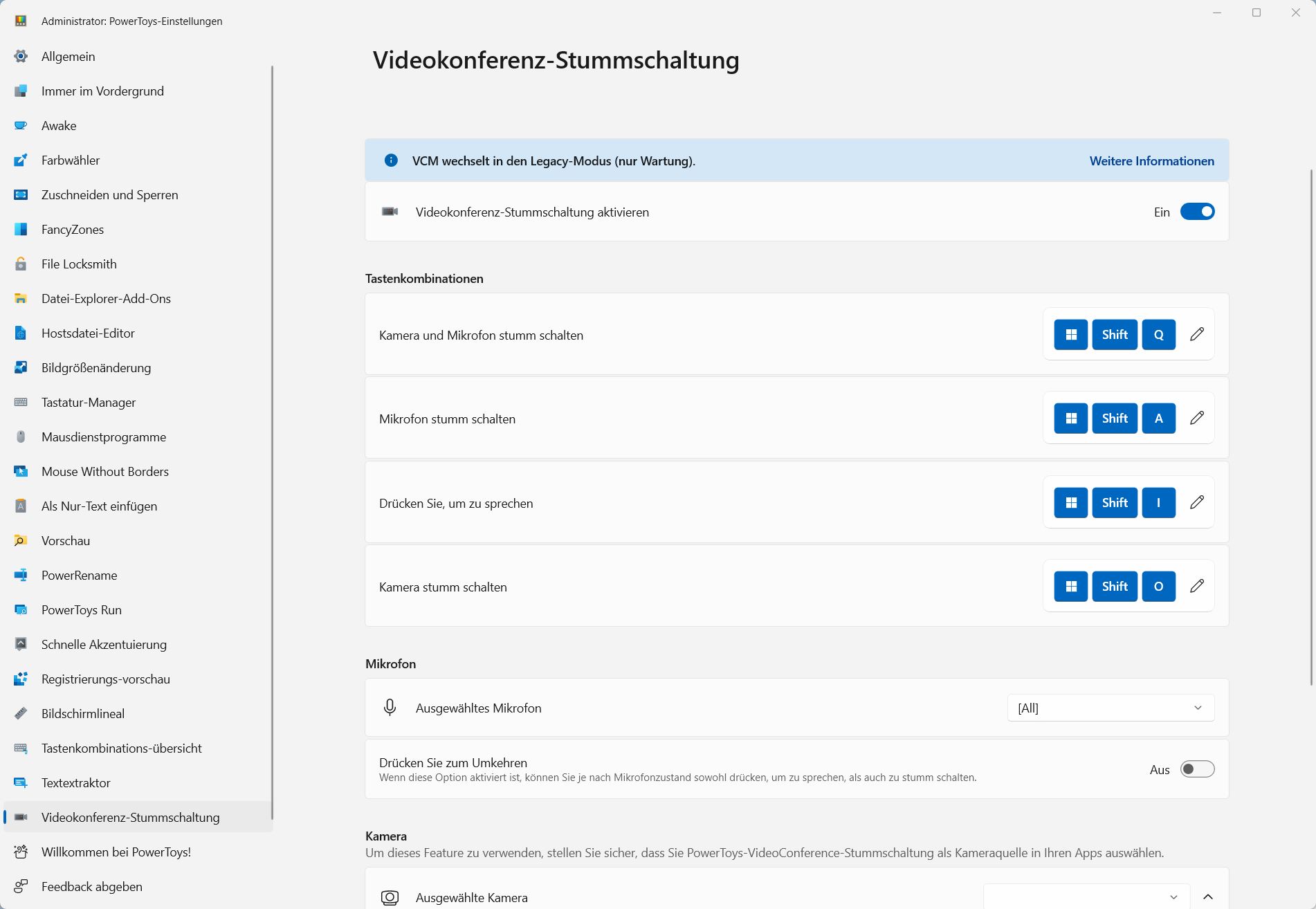Open the Weitere Informationen link
Image resolution: width=1316 pixels, height=909 pixels.
(1151, 161)
